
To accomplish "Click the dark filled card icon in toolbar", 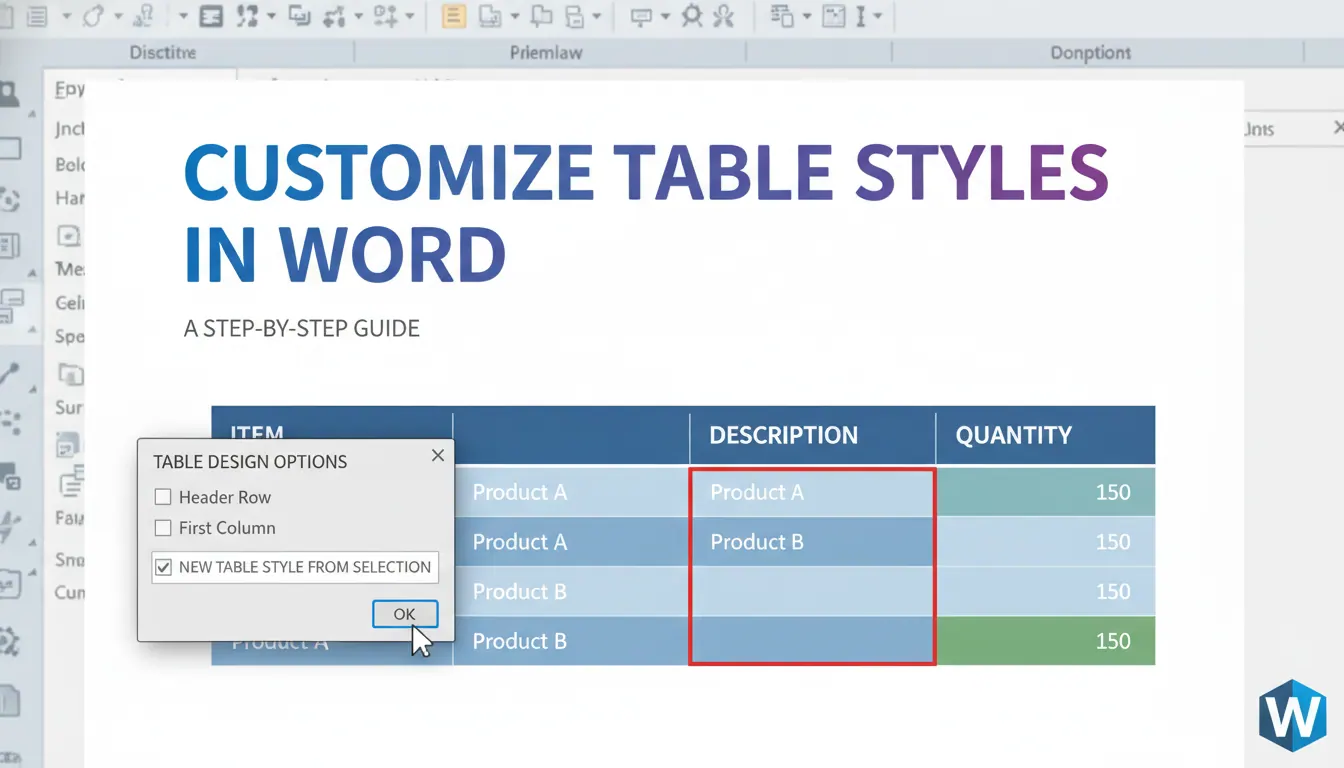I will point(211,16).
